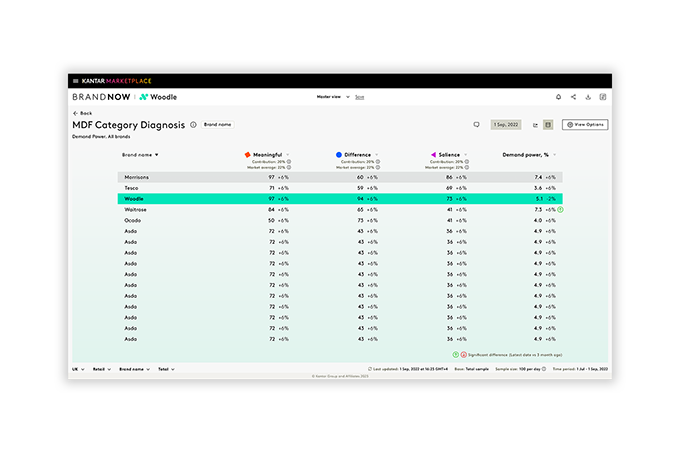The width and height of the screenshot is (680, 453).
Task: Click the red down-arrow legend icon
Action: pos(464,355)
